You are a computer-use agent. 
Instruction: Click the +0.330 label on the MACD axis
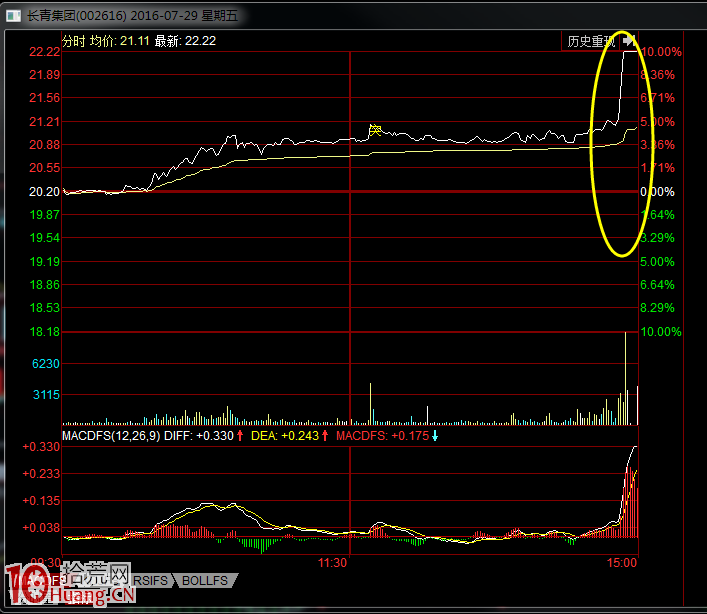41,447
